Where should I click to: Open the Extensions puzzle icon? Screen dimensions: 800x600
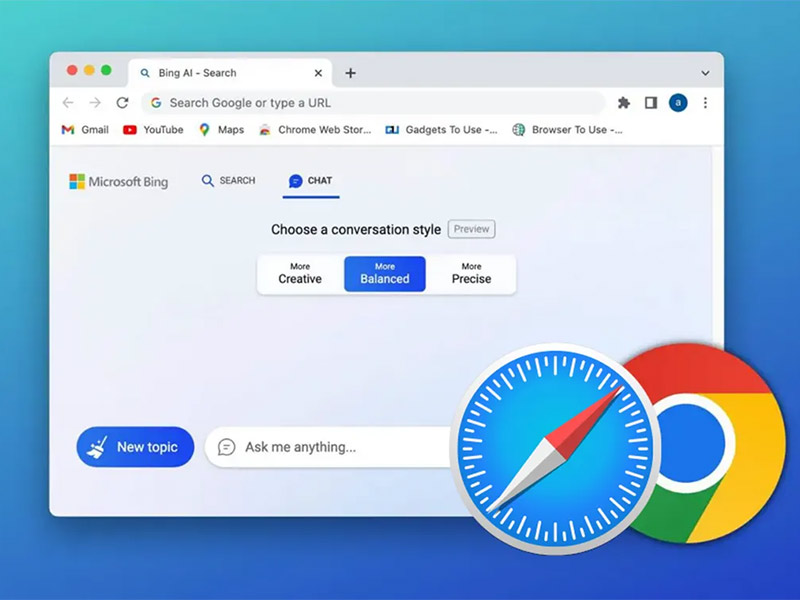pyautogui.click(x=623, y=103)
